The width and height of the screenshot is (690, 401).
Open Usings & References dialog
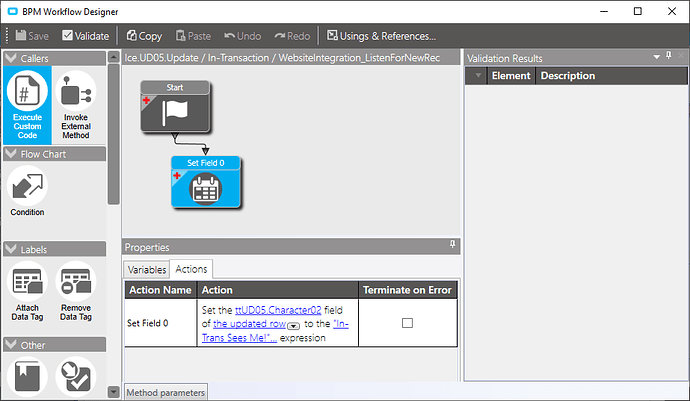[x=381, y=36]
